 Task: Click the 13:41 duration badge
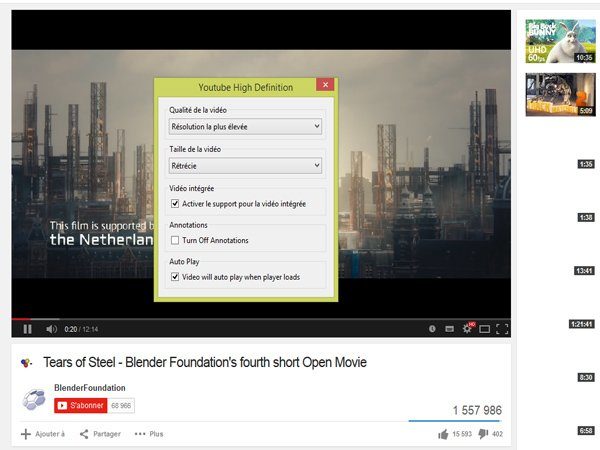(x=584, y=271)
